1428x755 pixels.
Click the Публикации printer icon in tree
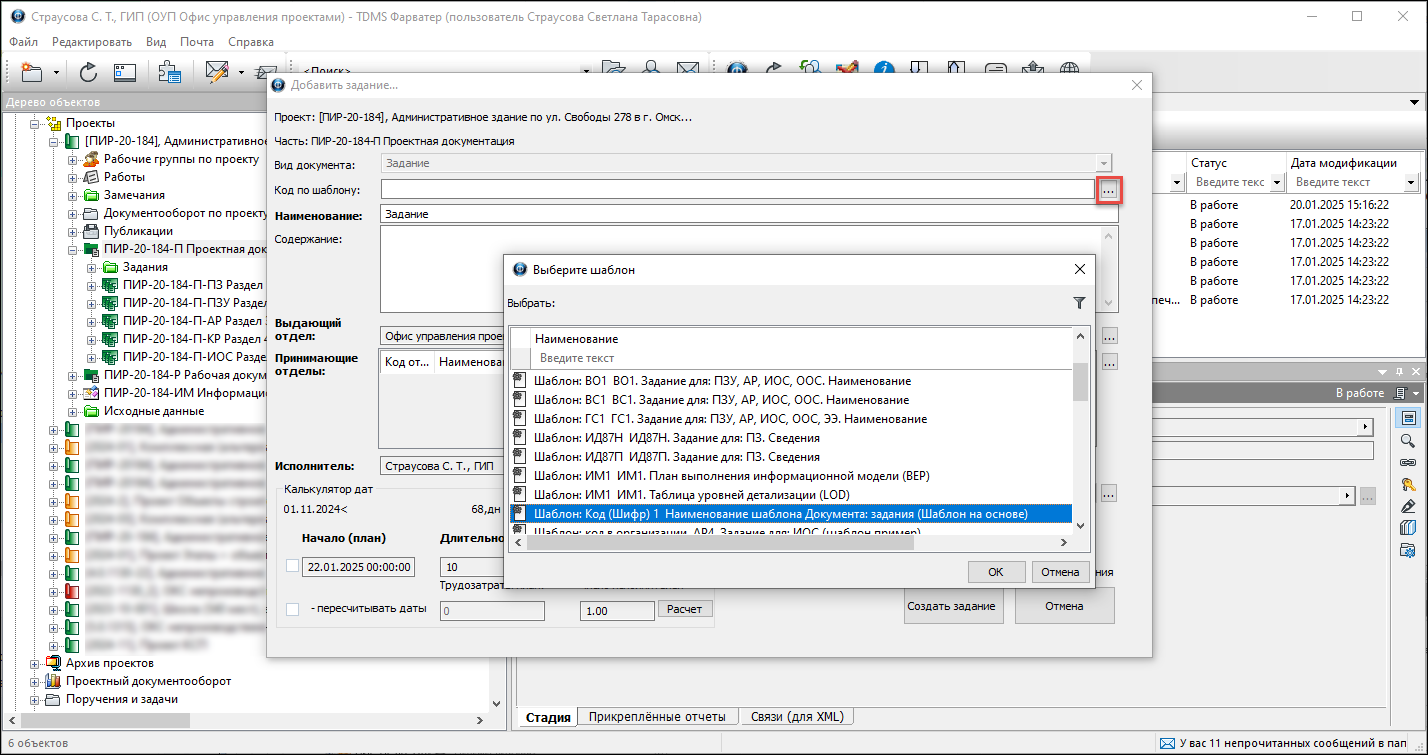coord(91,231)
